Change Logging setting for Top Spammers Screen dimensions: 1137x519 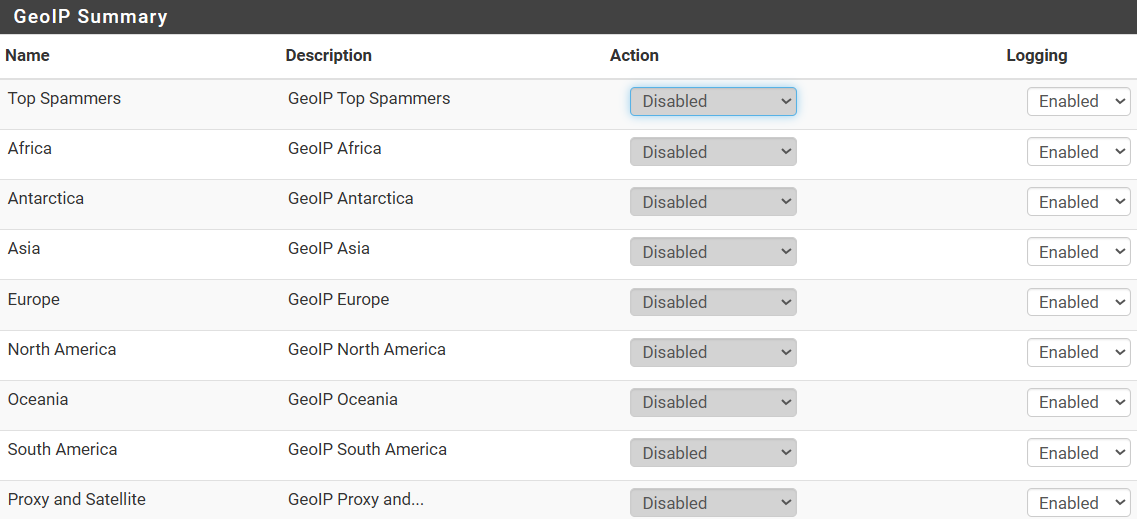(1078, 101)
